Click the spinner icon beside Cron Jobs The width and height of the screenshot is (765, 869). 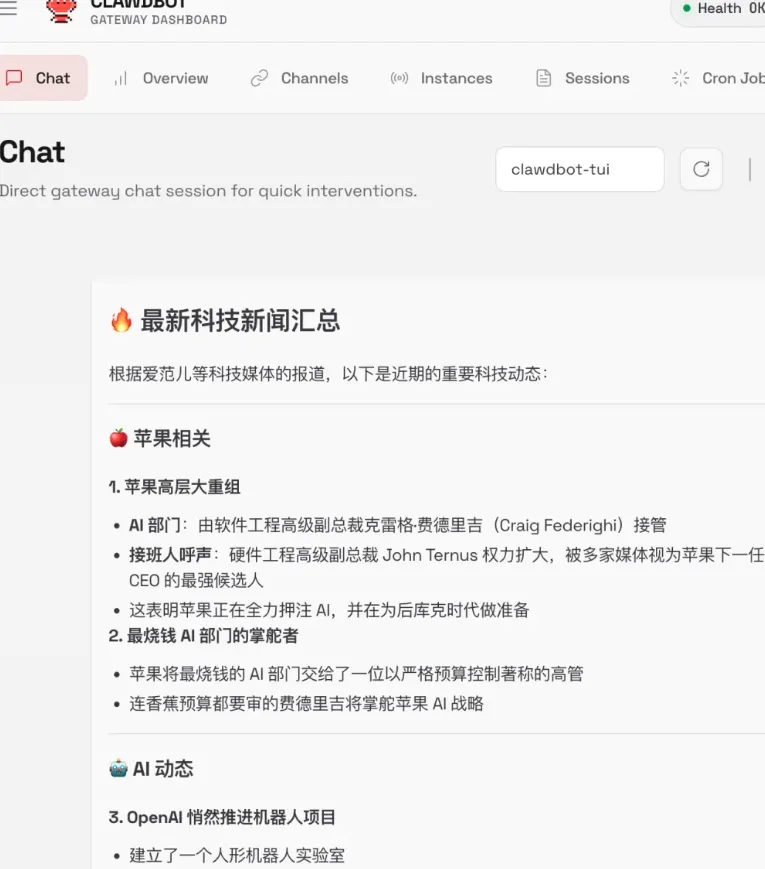[x=680, y=78]
